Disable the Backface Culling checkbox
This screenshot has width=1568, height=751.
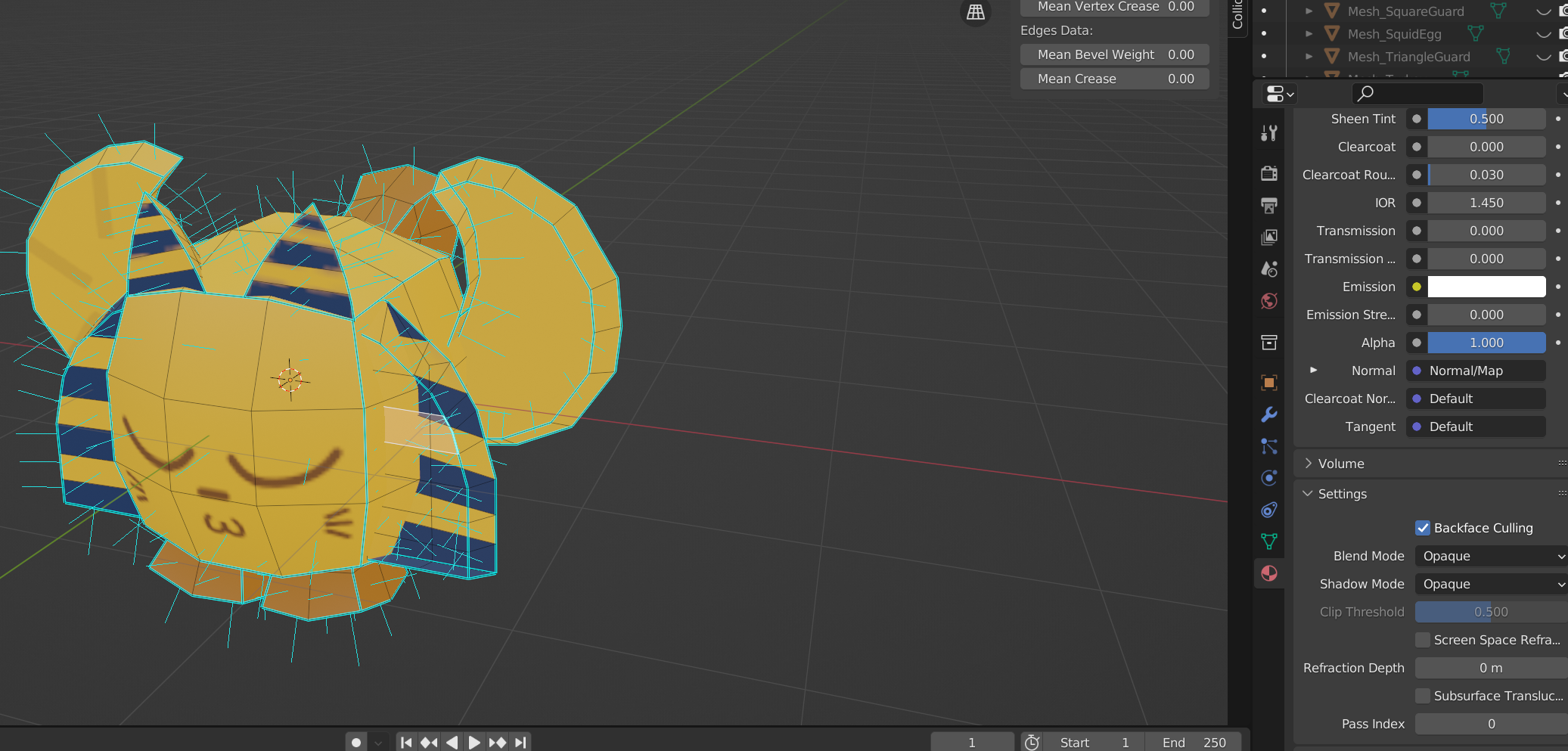[1423, 528]
